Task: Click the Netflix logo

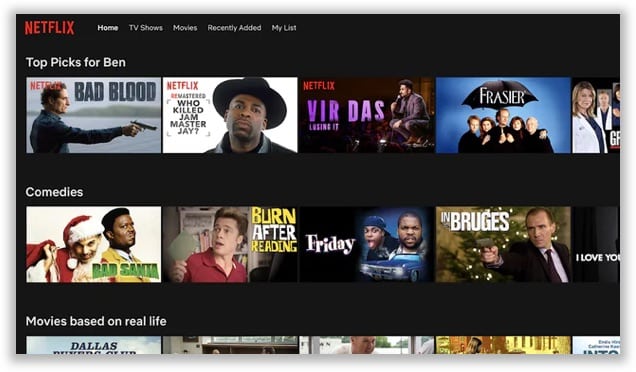Action: pyautogui.click(x=49, y=28)
